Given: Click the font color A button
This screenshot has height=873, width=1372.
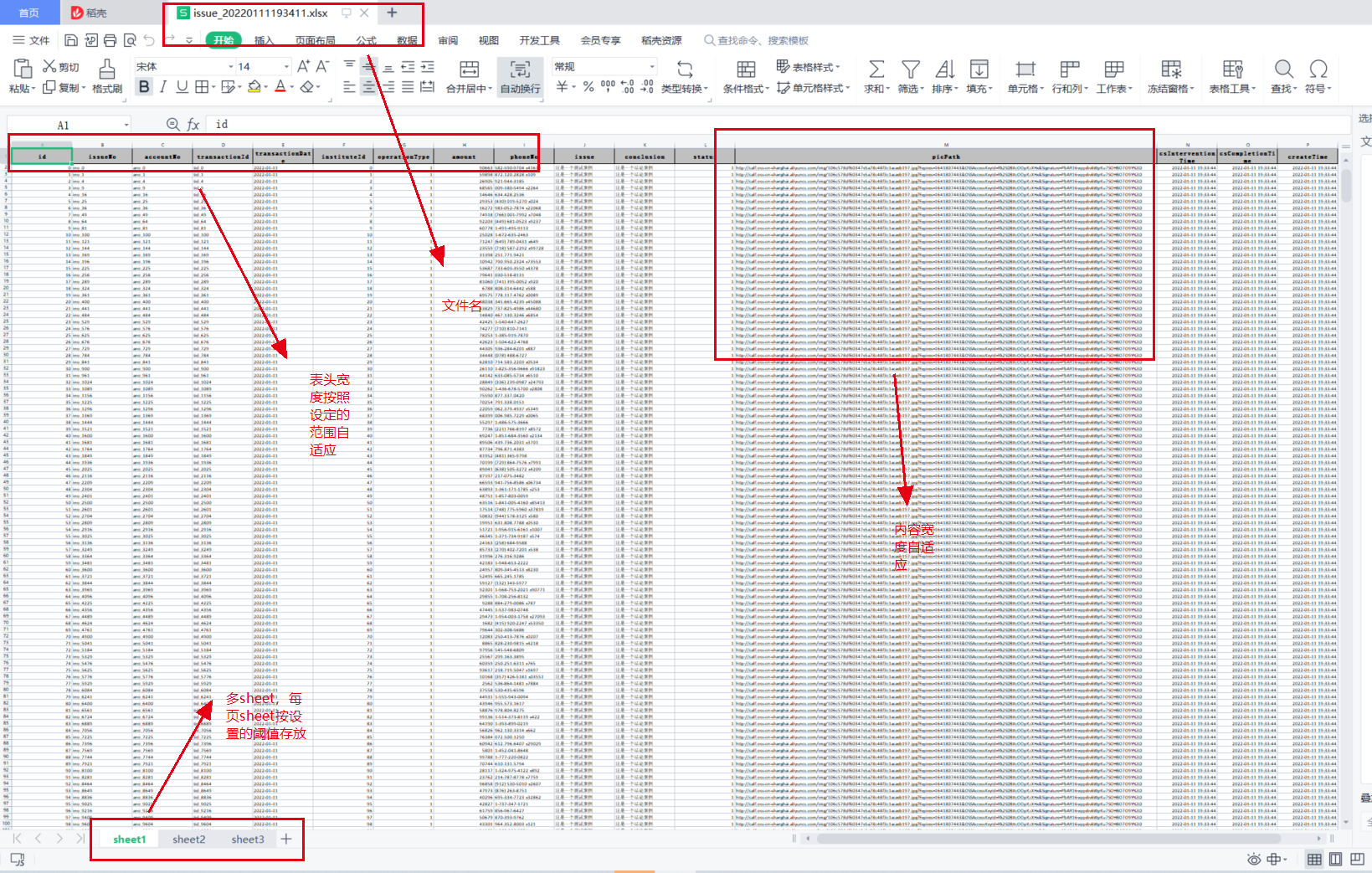Looking at the screenshot, I should tap(280, 87).
